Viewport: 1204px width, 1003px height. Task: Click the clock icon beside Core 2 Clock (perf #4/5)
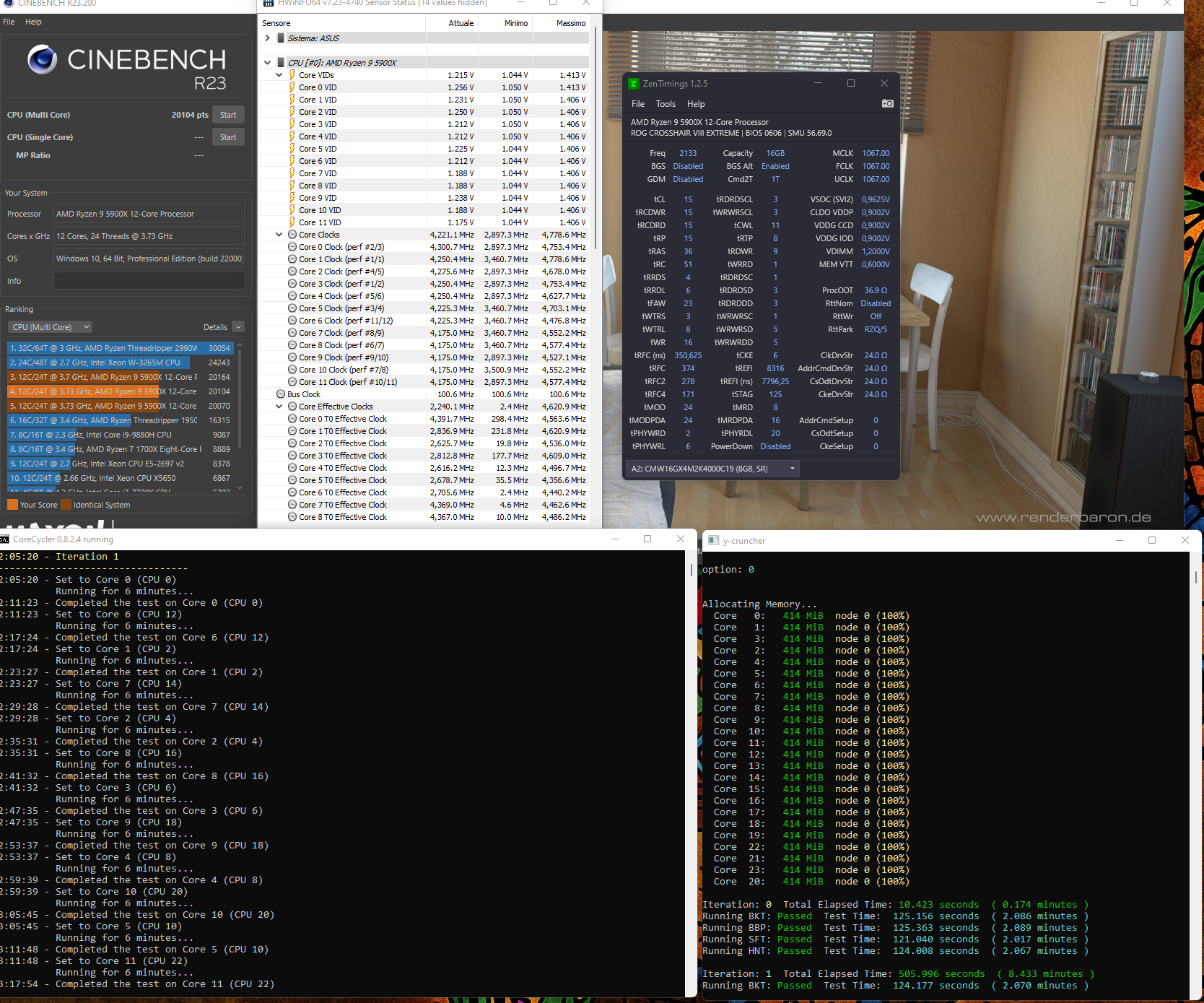coord(292,272)
